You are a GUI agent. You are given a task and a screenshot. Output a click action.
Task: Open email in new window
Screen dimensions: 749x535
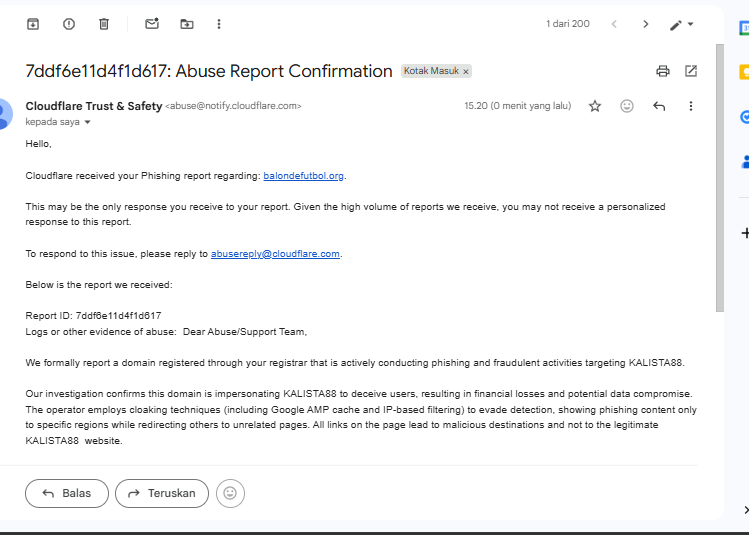pos(691,71)
